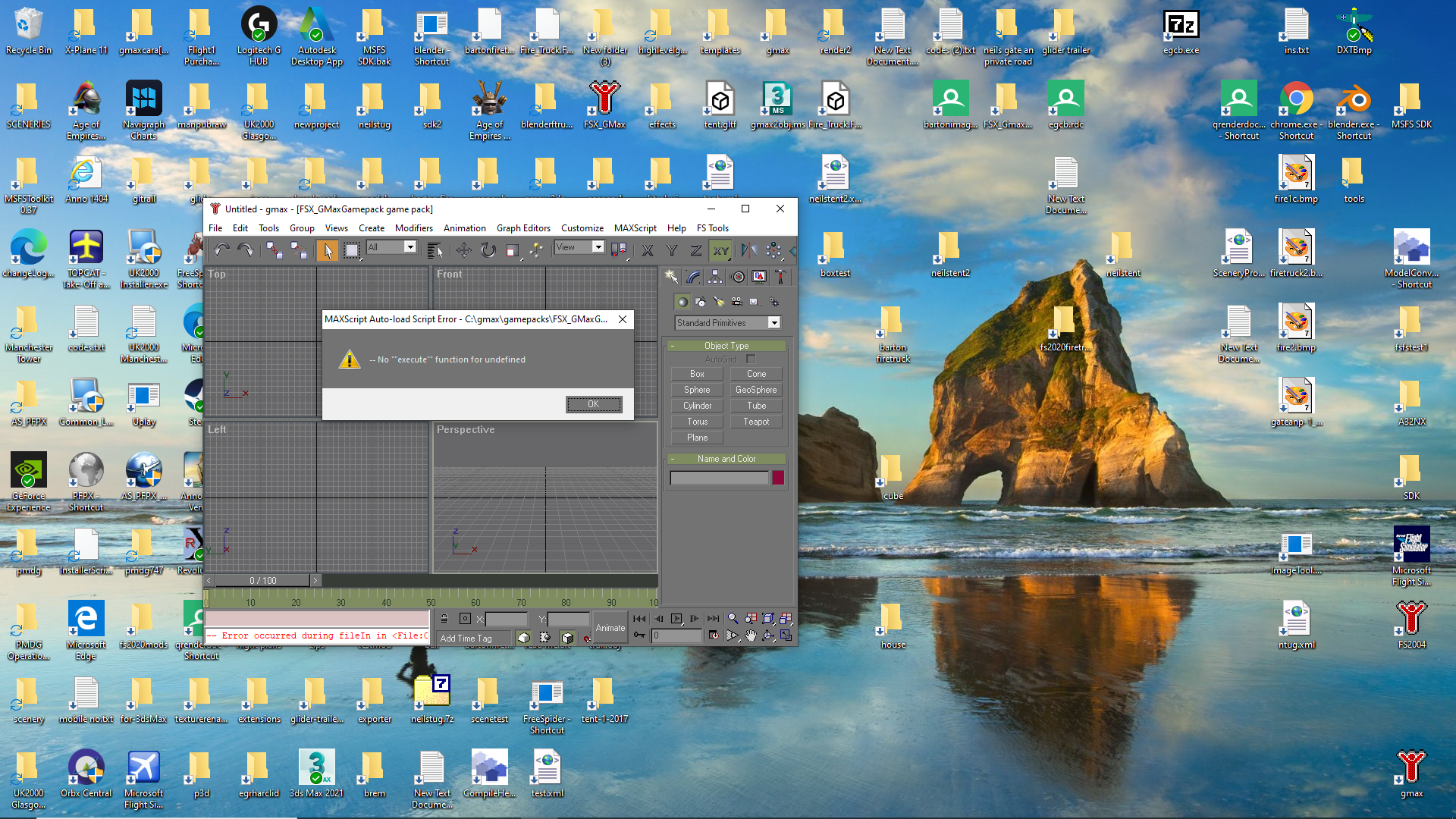Click the Cylinder primitive button
Image resolution: width=1456 pixels, height=819 pixels.
click(x=697, y=406)
